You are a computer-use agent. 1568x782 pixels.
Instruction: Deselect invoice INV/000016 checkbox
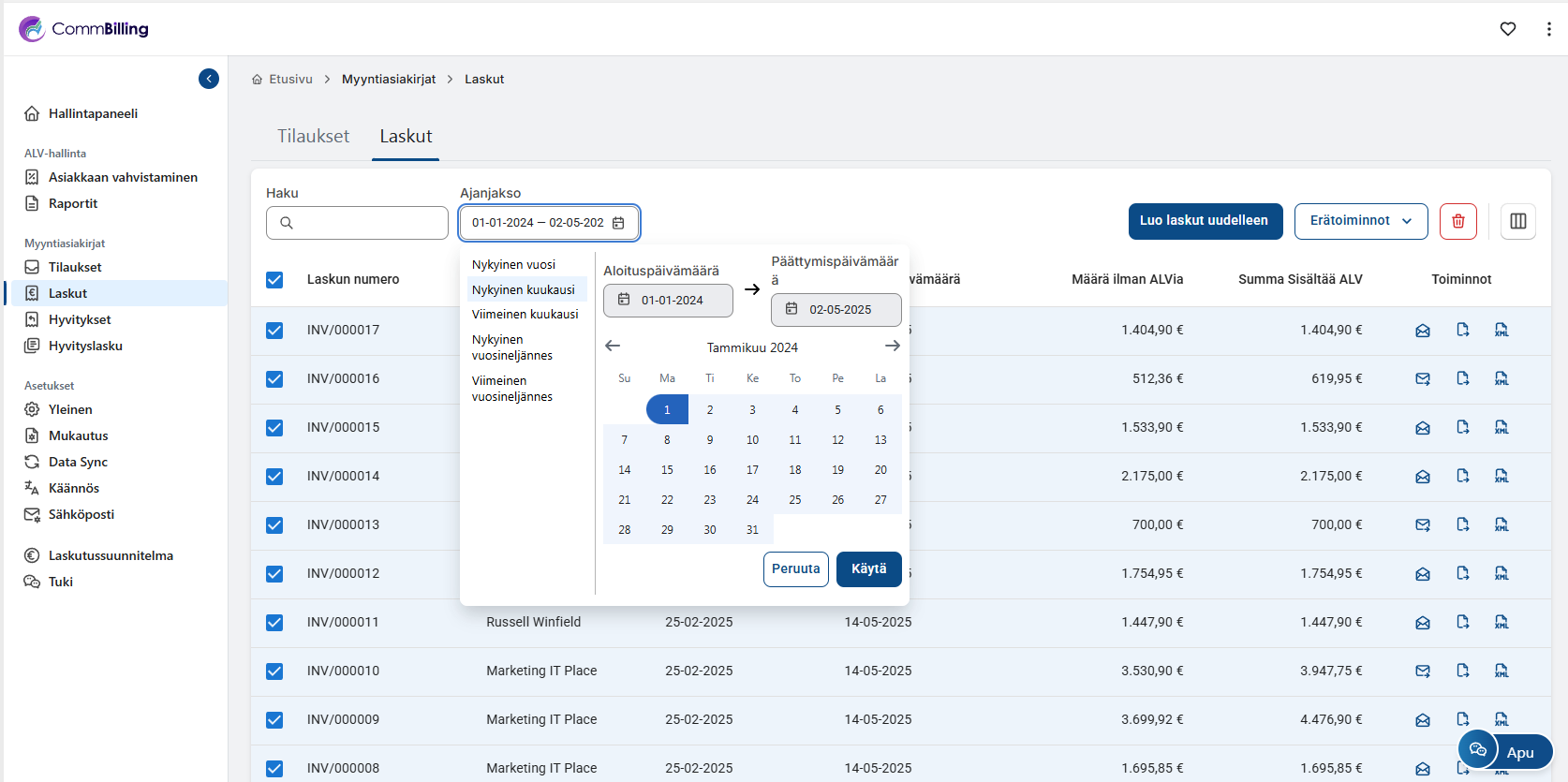[274, 378]
